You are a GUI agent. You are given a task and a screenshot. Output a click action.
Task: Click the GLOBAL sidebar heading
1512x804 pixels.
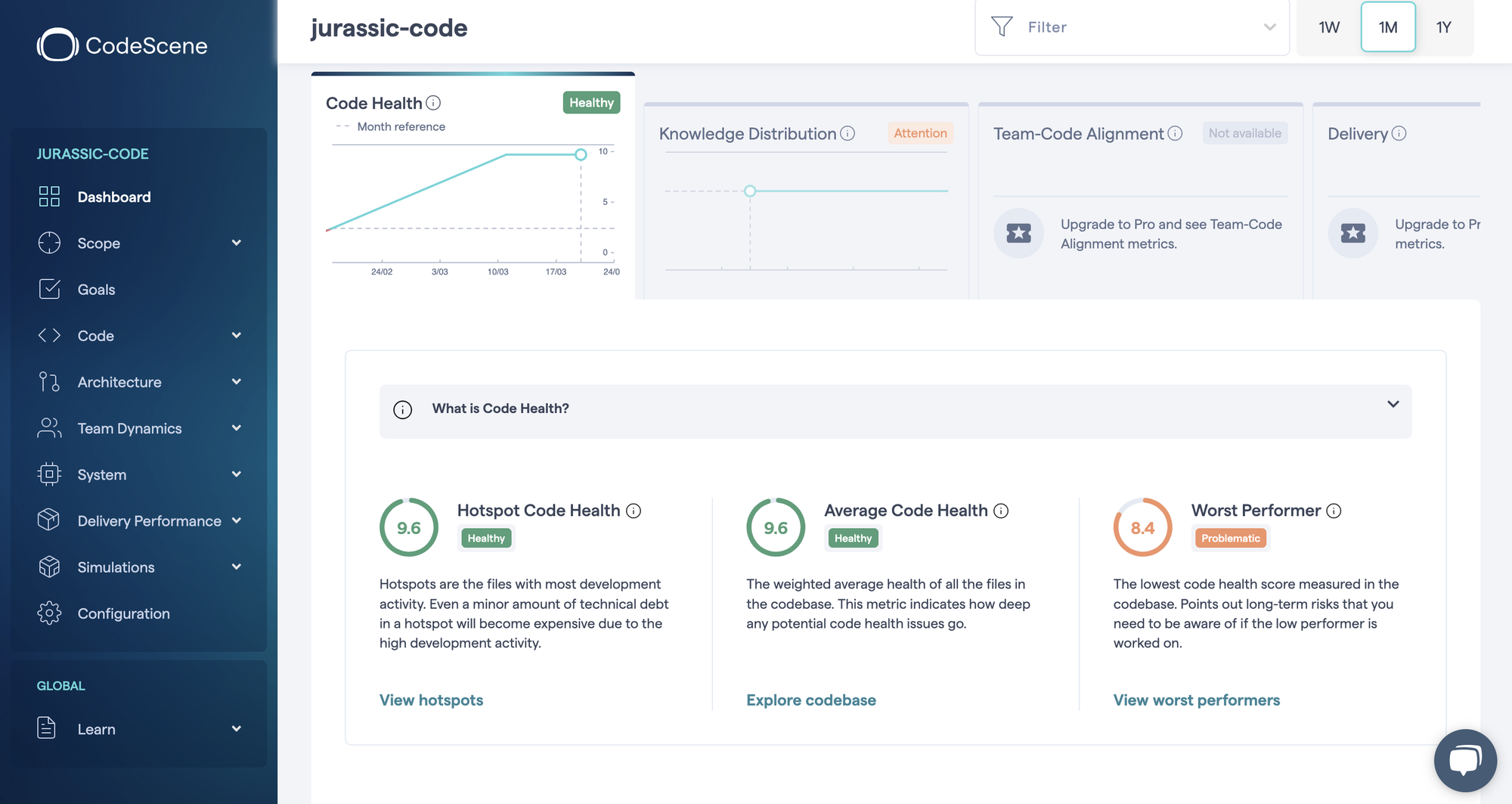tap(60, 685)
